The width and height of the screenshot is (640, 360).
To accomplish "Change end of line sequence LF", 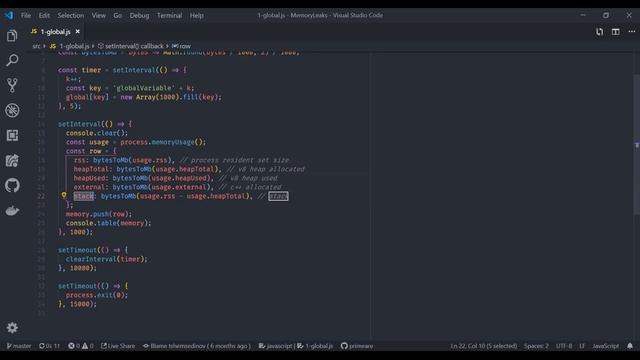I will [582, 346].
